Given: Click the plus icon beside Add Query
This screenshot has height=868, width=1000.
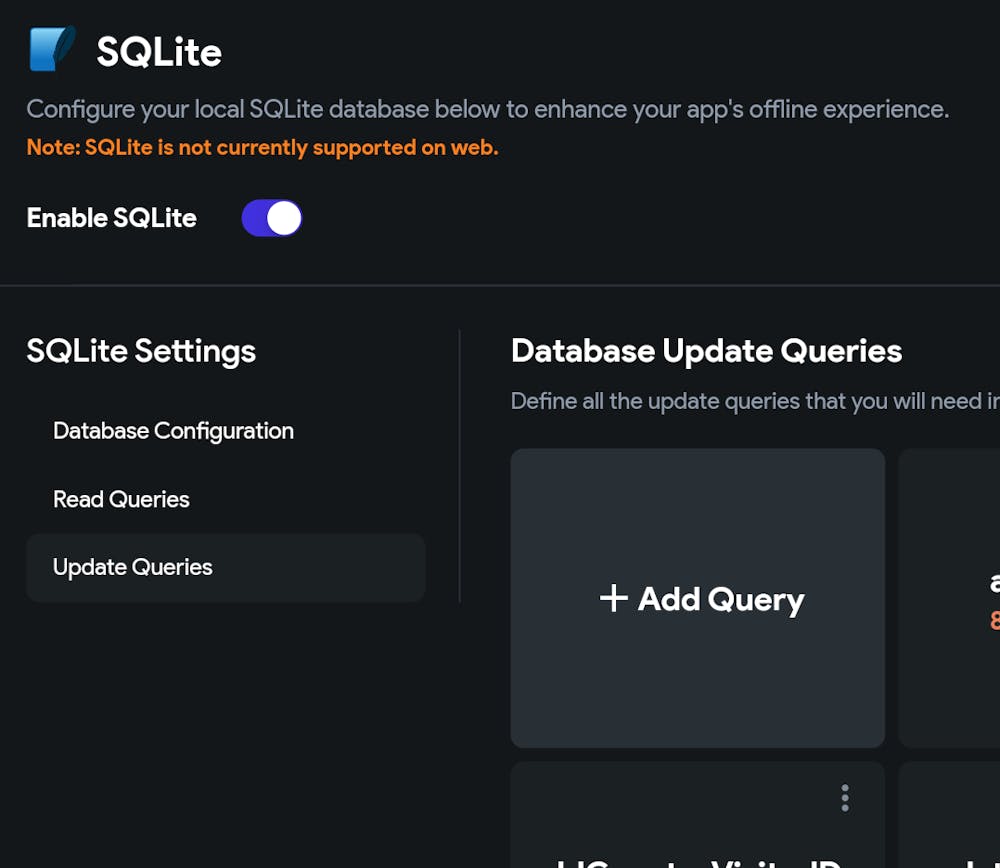Looking at the screenshot, I should [x=613, y=598].
